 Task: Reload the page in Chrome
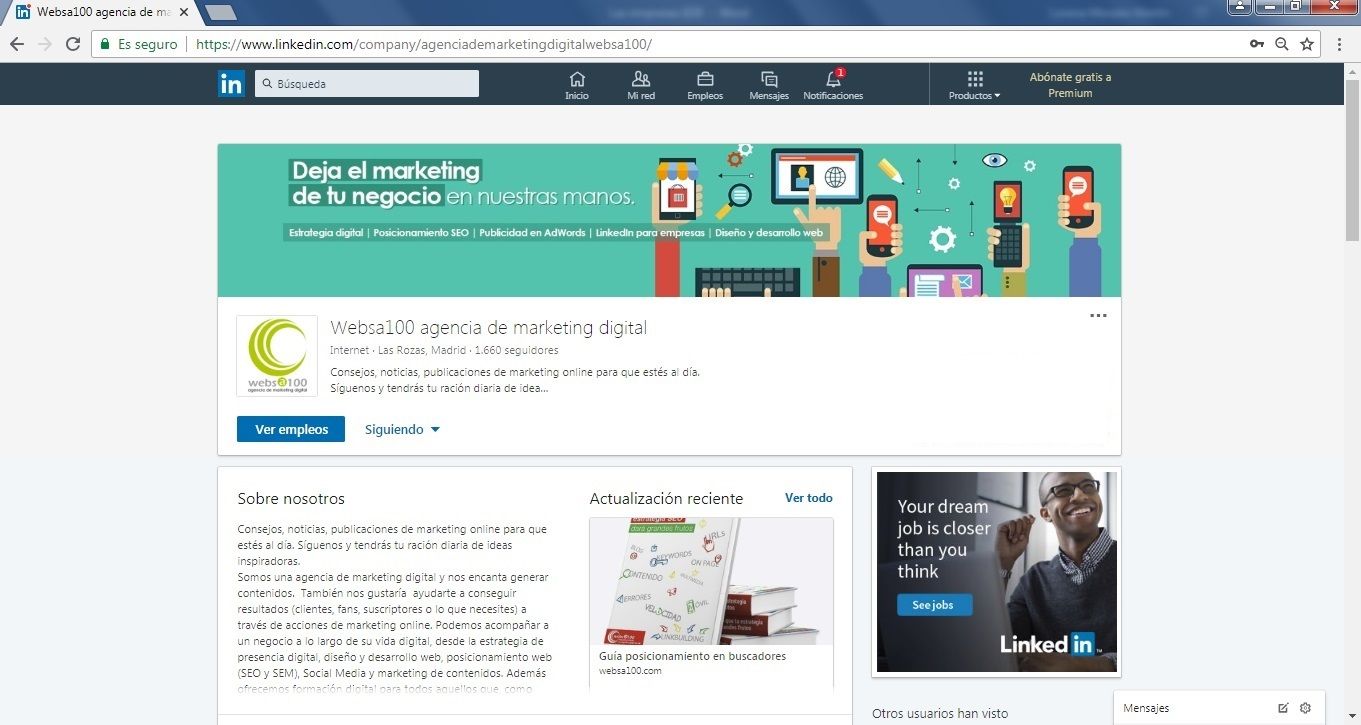(72, 44)
